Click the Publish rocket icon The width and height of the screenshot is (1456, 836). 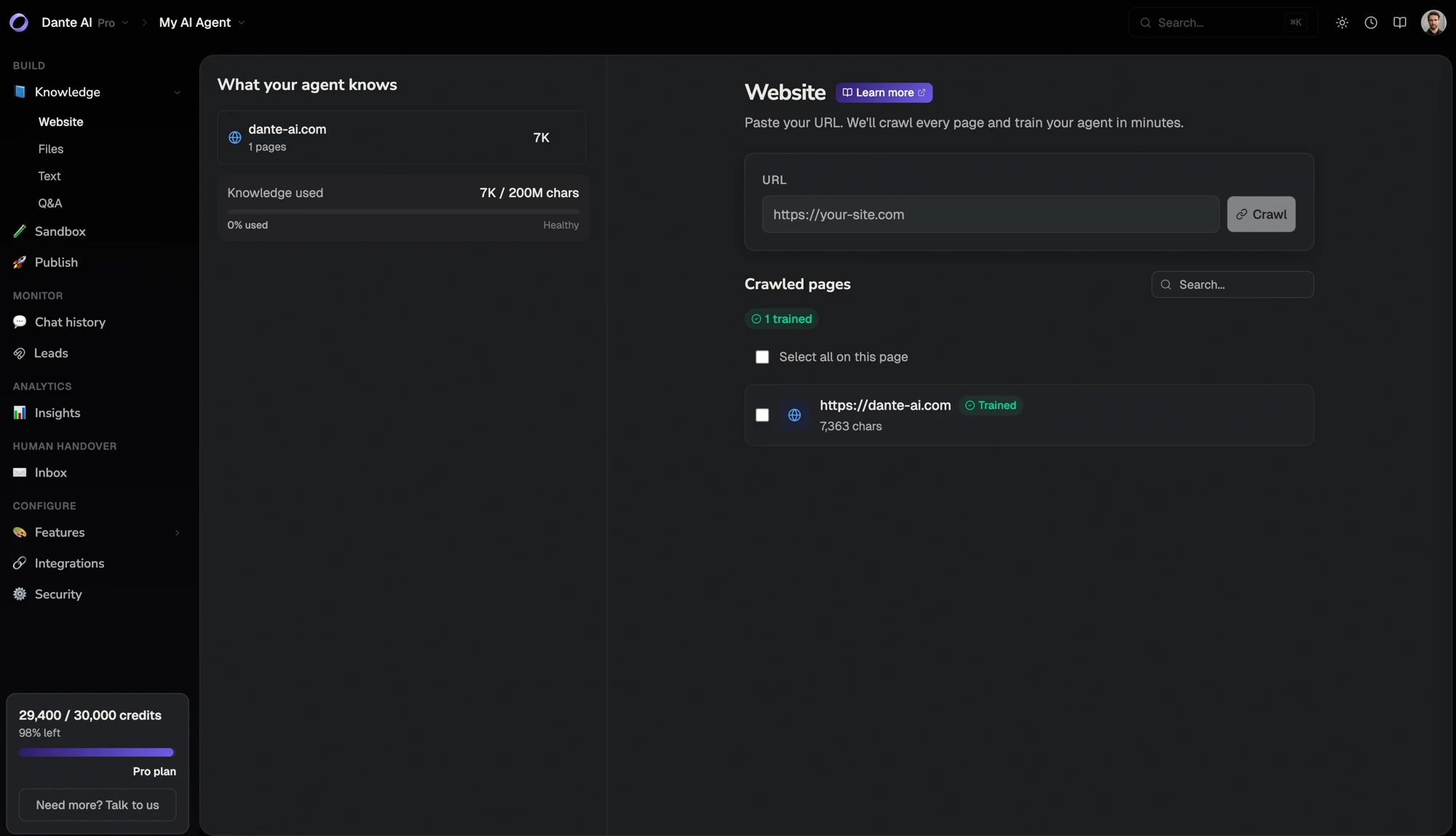(x=20, y=262)
